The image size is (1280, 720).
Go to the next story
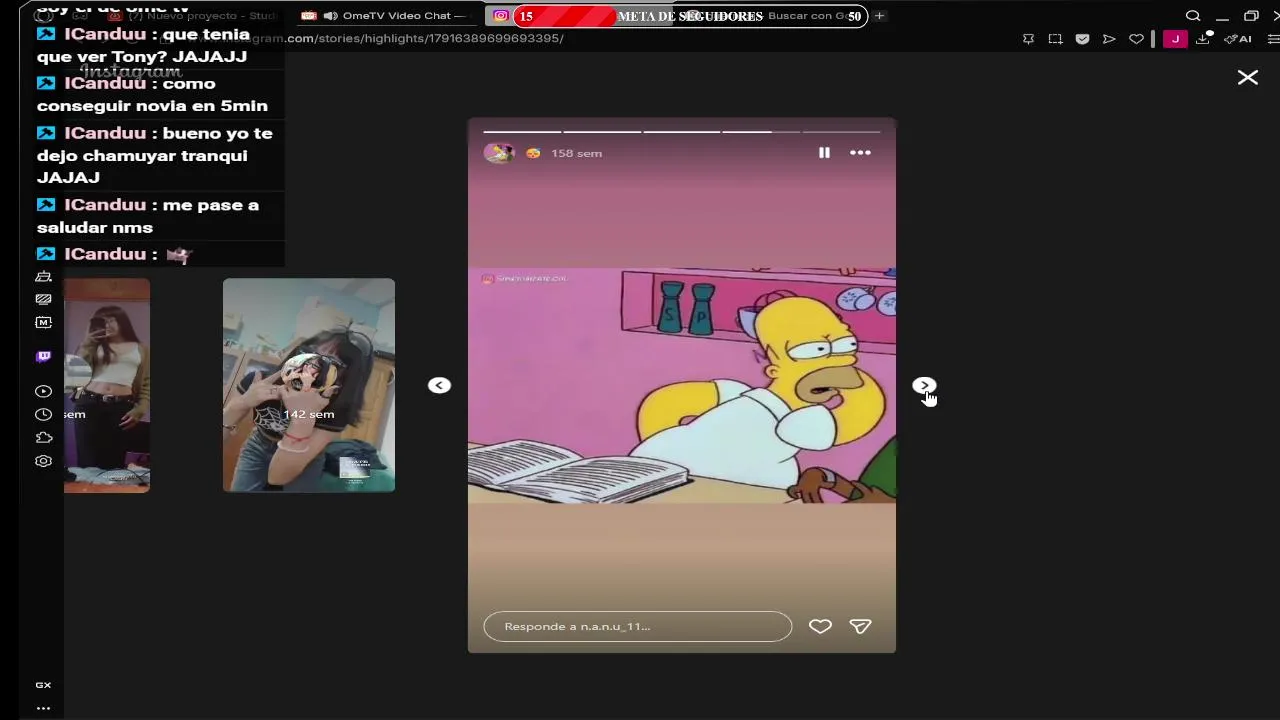(924, 385)
